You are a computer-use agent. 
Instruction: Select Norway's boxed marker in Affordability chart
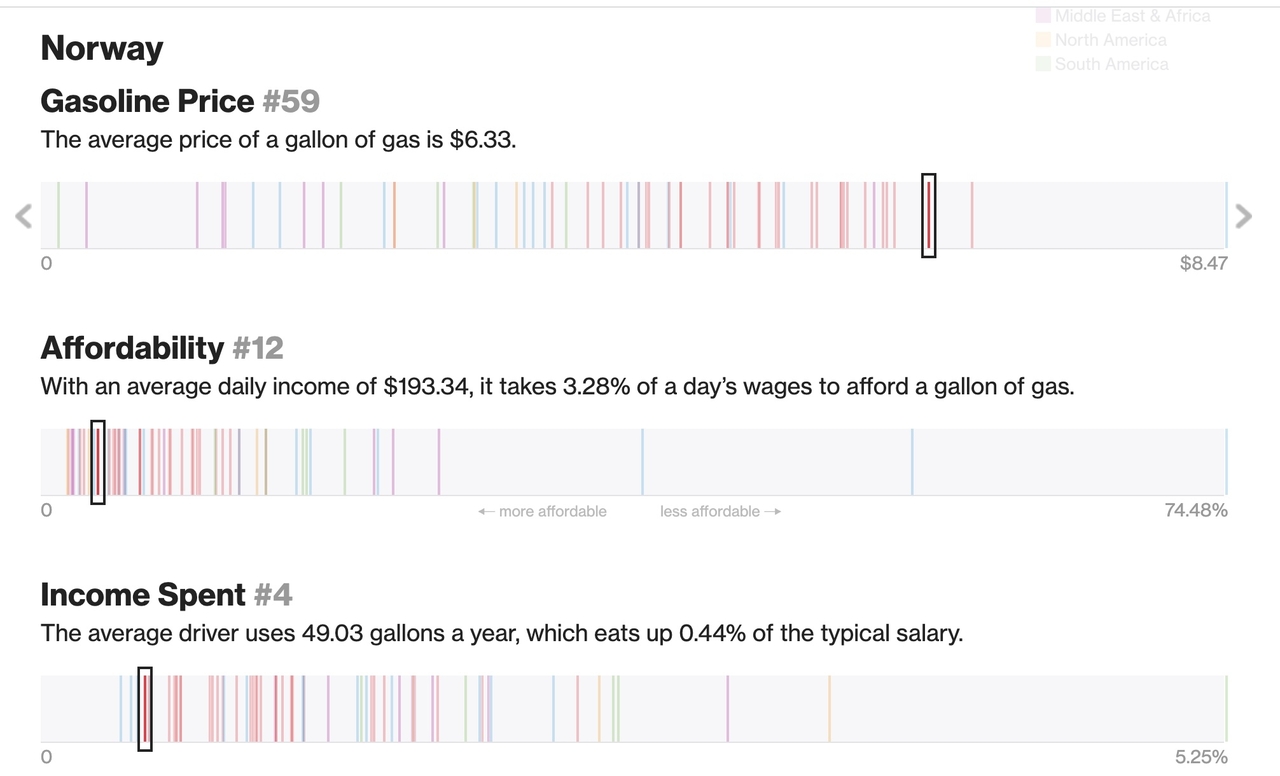(x=98, y=462)
